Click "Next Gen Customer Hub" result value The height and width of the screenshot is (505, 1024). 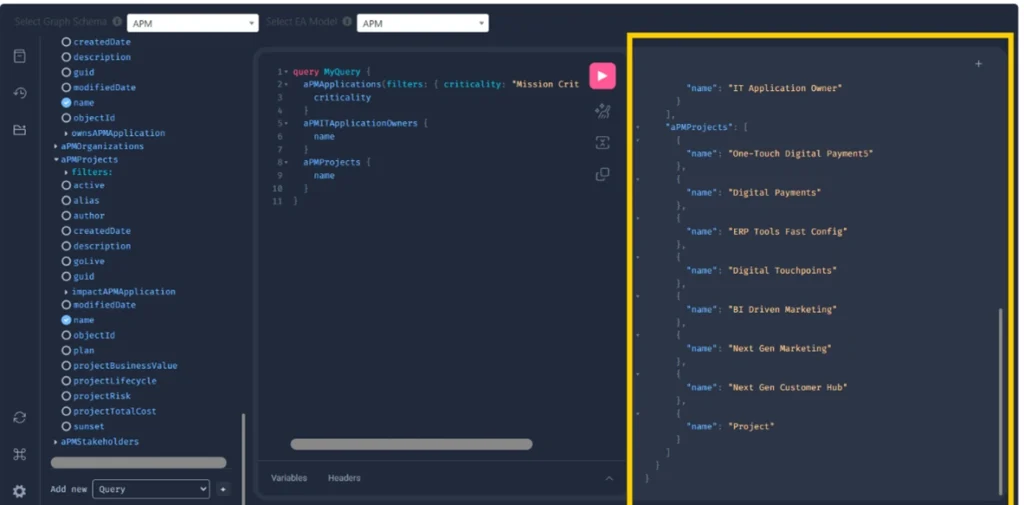(x=788, y=387)
